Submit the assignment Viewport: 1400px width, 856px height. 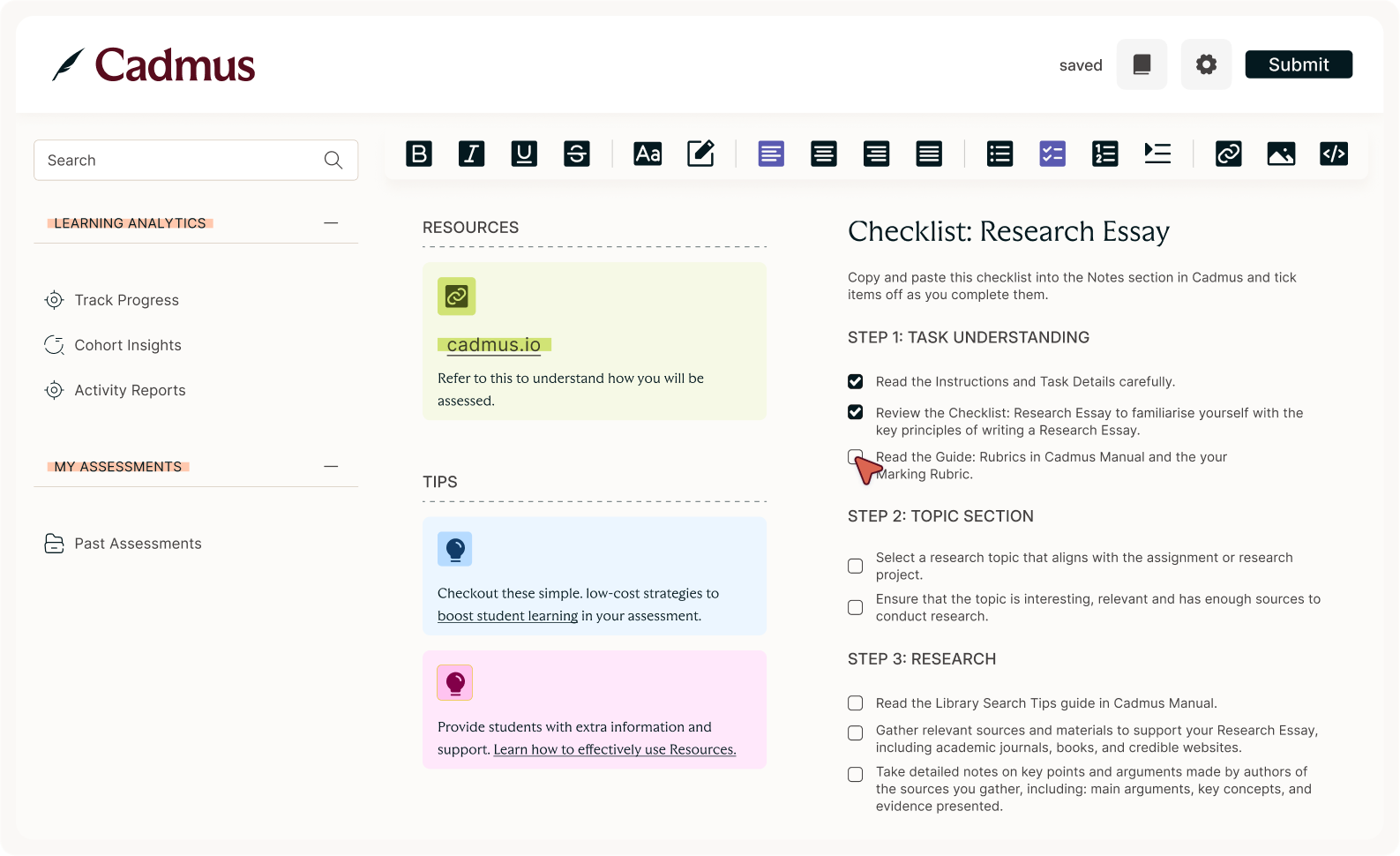[x=1299, y=64]
